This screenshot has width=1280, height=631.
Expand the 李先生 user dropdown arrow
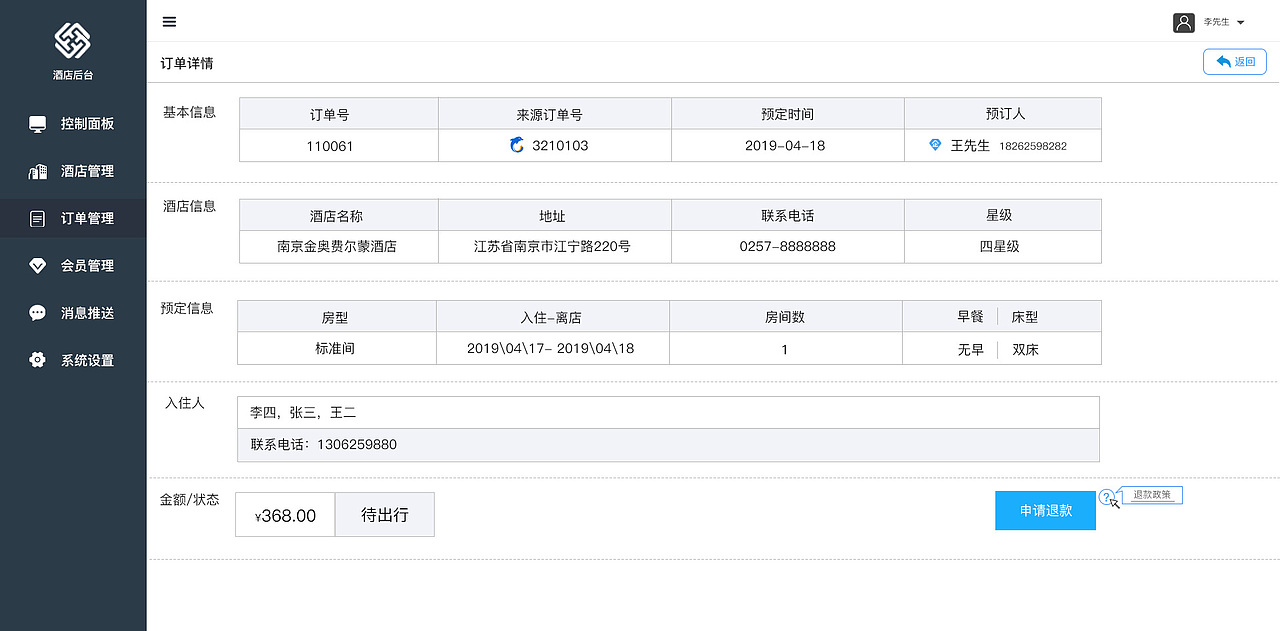pos(1241,22)
